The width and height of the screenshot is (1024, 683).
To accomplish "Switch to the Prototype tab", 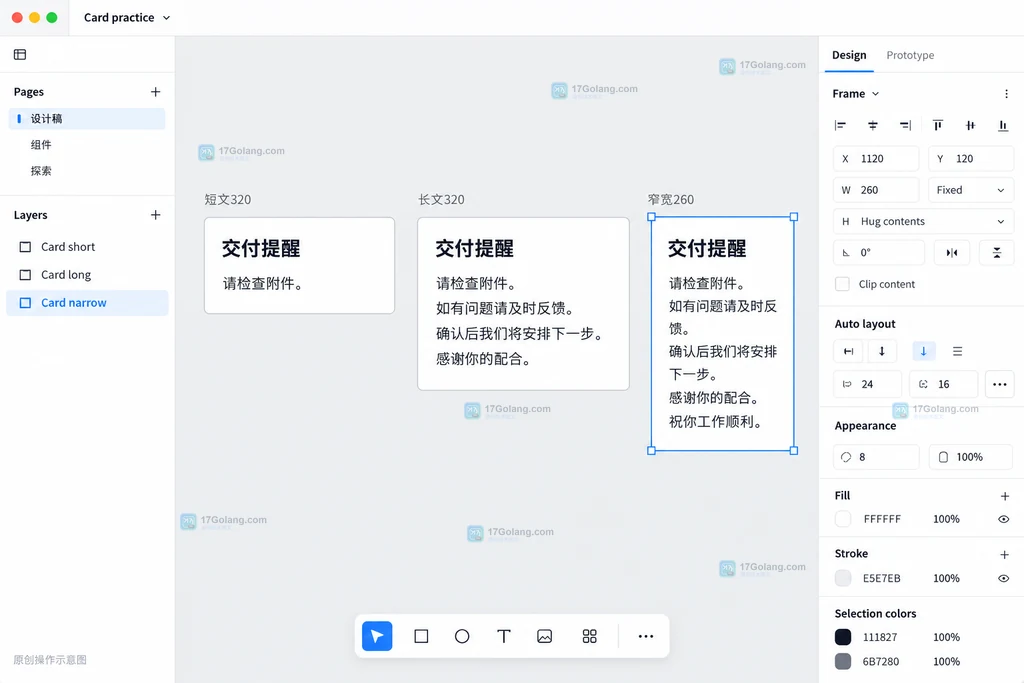I will point(910,55).
